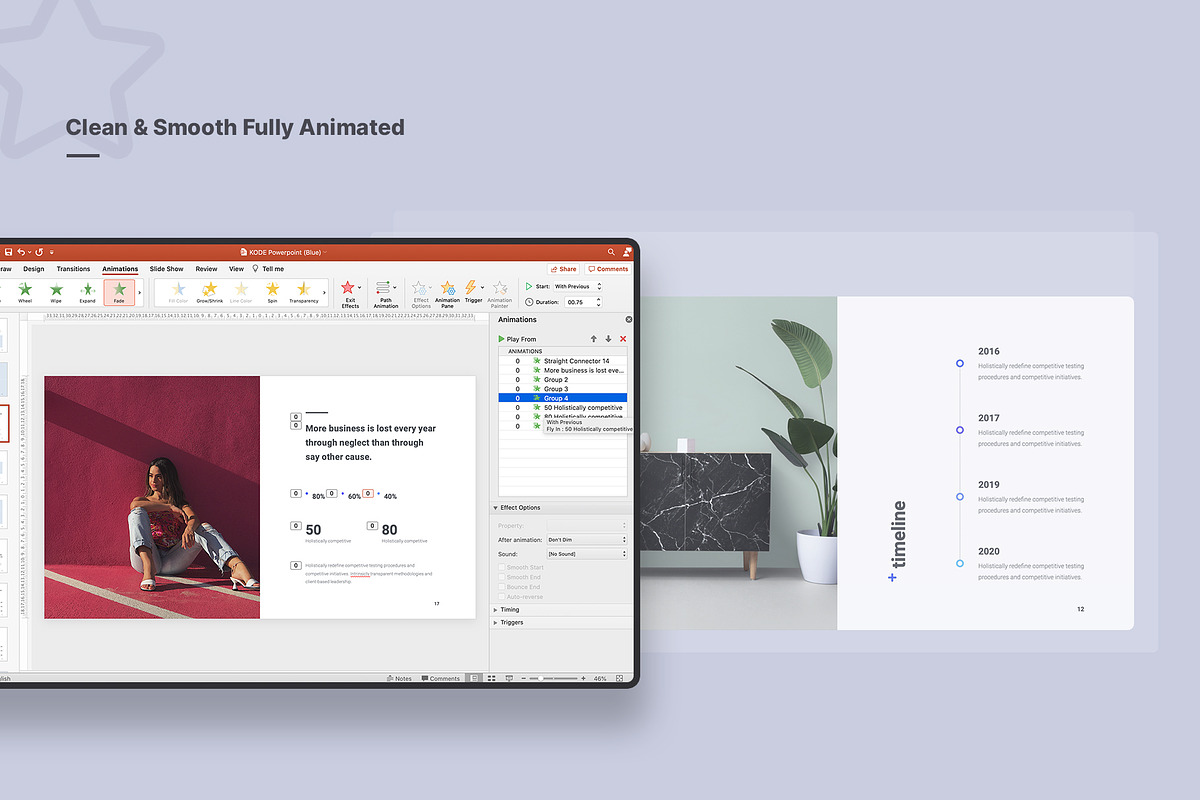Image resolution: width=1200 pixels, height=800 pixels.
Task: Select Straight Connector 14 animation row
Action: 563,361
